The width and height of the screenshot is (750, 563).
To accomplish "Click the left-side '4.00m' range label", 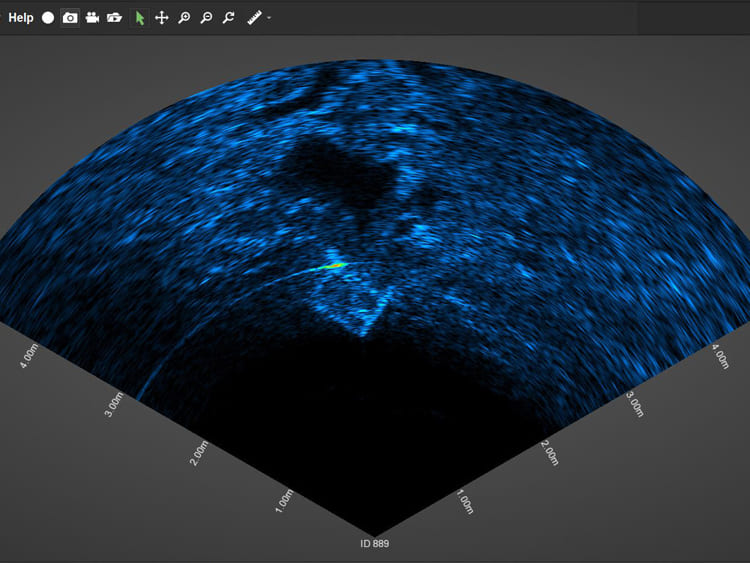I will (29, 356).
